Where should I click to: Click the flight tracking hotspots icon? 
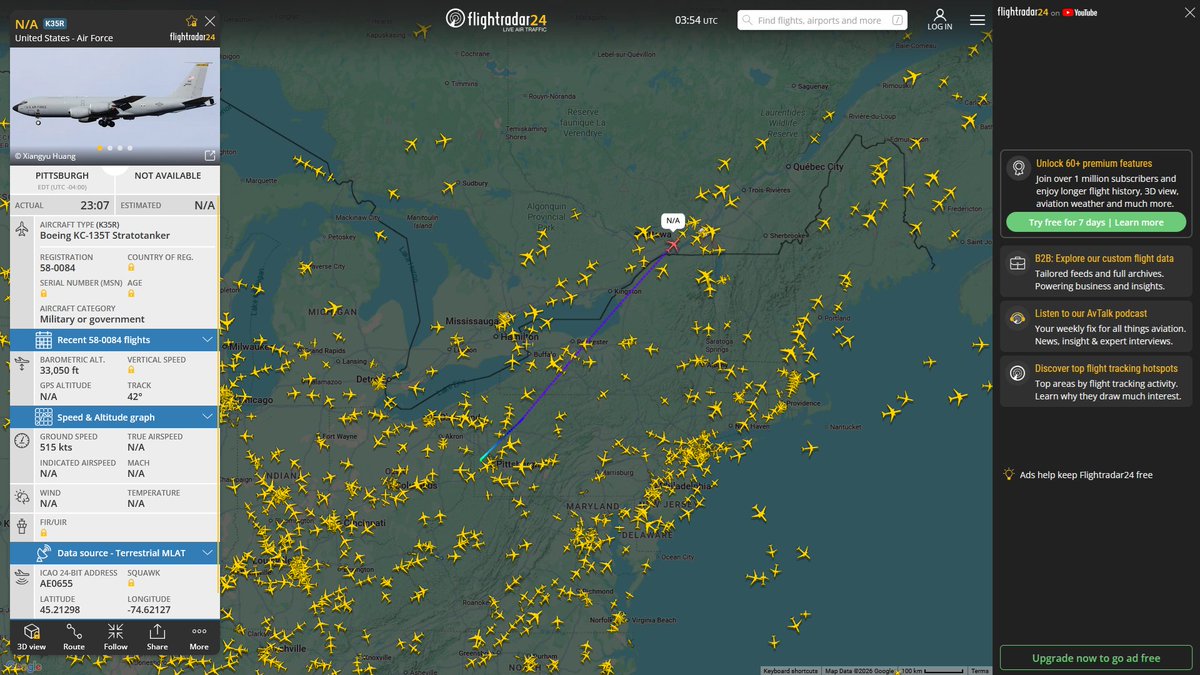[1018, 373]
